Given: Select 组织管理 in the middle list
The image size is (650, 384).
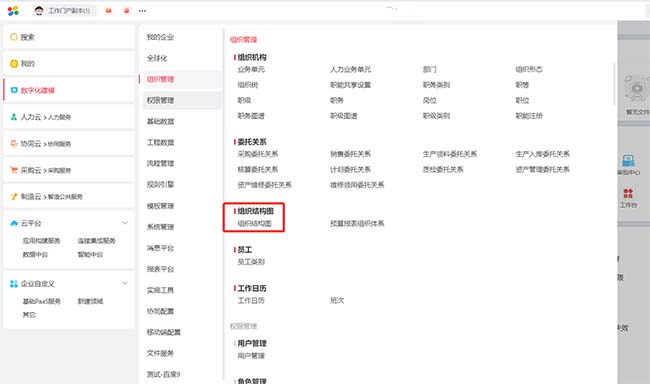Looking at the screenshot, I should click(x=160, y=79).
